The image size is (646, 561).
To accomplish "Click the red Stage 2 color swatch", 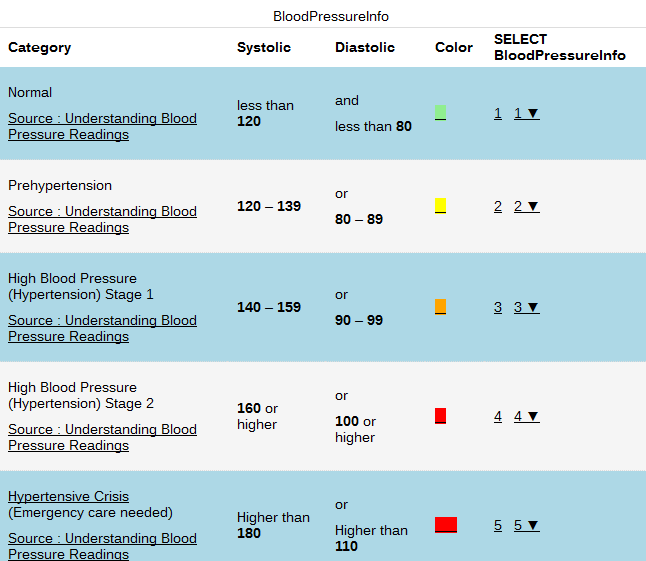I will pos(440,416).
